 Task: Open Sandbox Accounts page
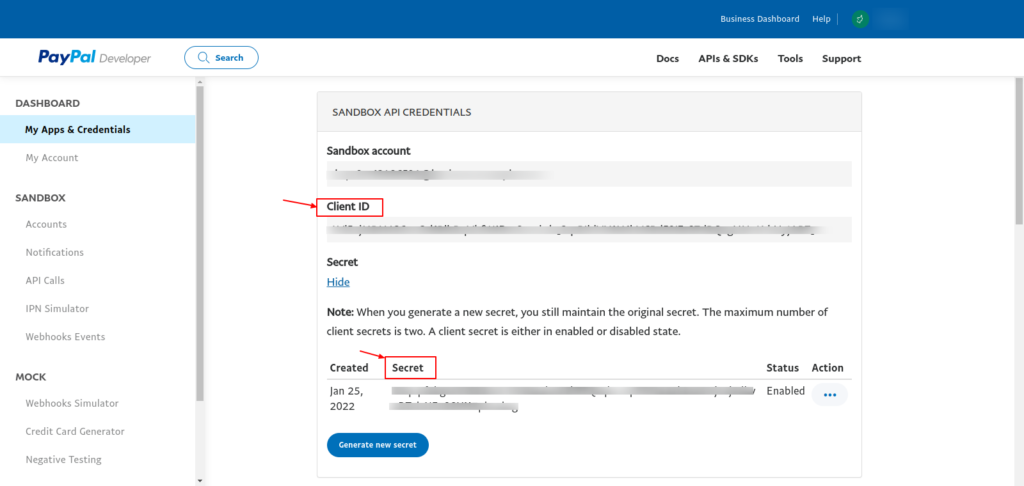(x=46, y=224)
